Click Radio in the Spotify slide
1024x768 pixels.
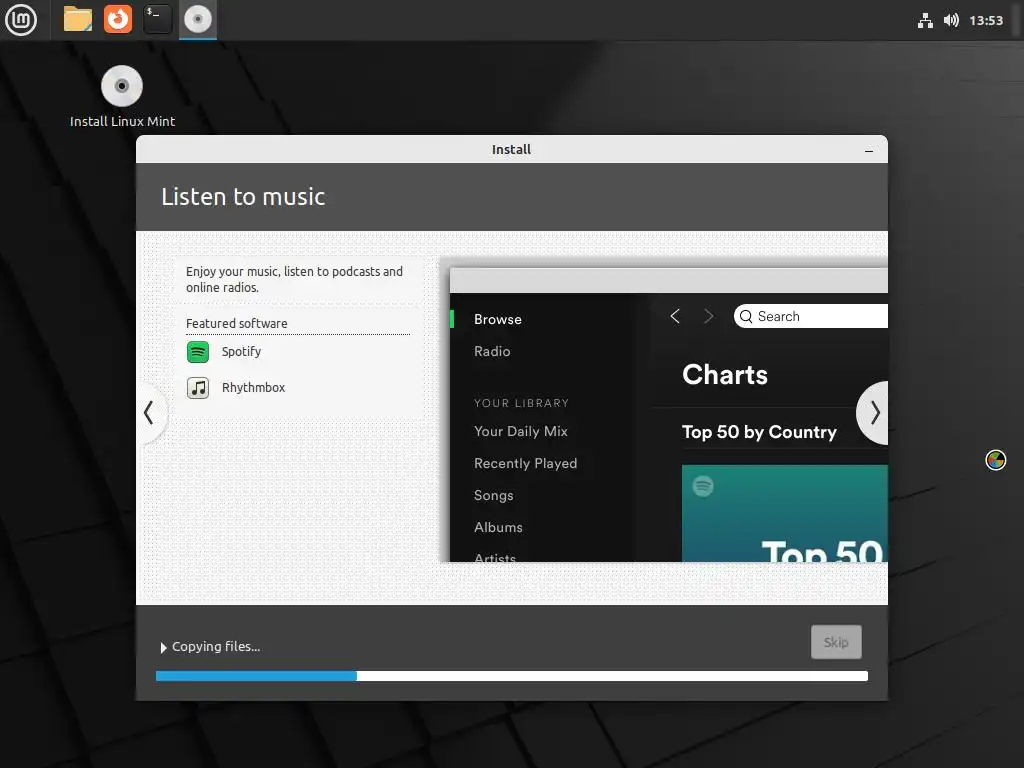tap(492, 351)
